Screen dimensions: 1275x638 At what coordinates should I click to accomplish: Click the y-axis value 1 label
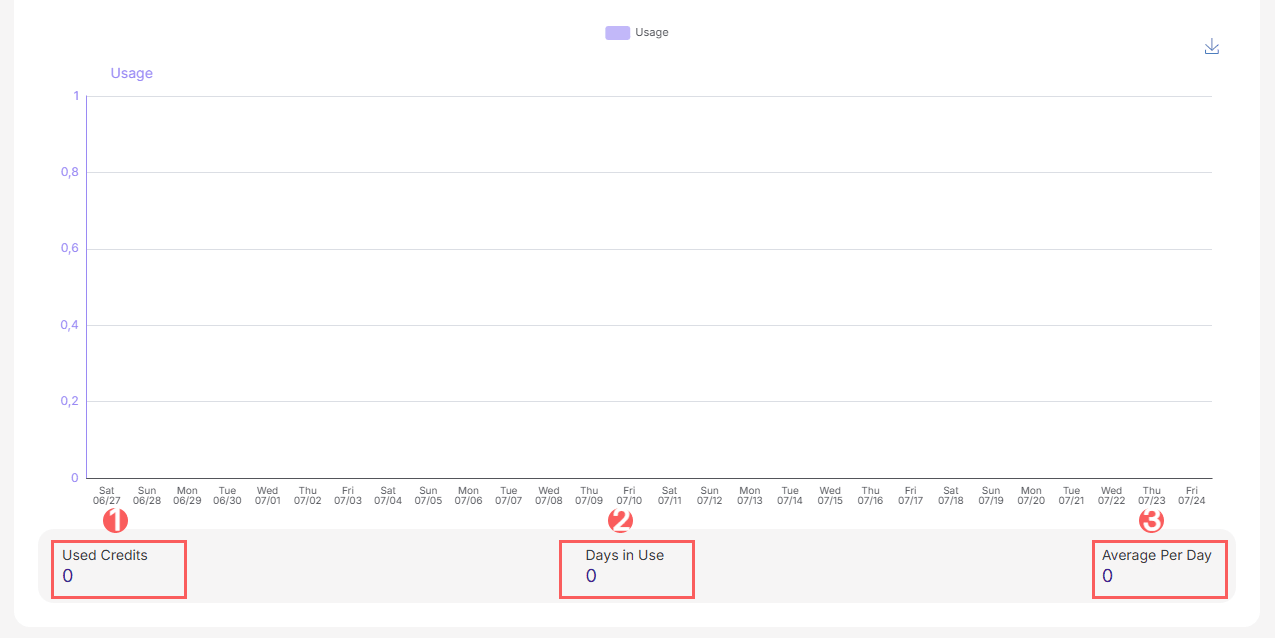point(75,96)
